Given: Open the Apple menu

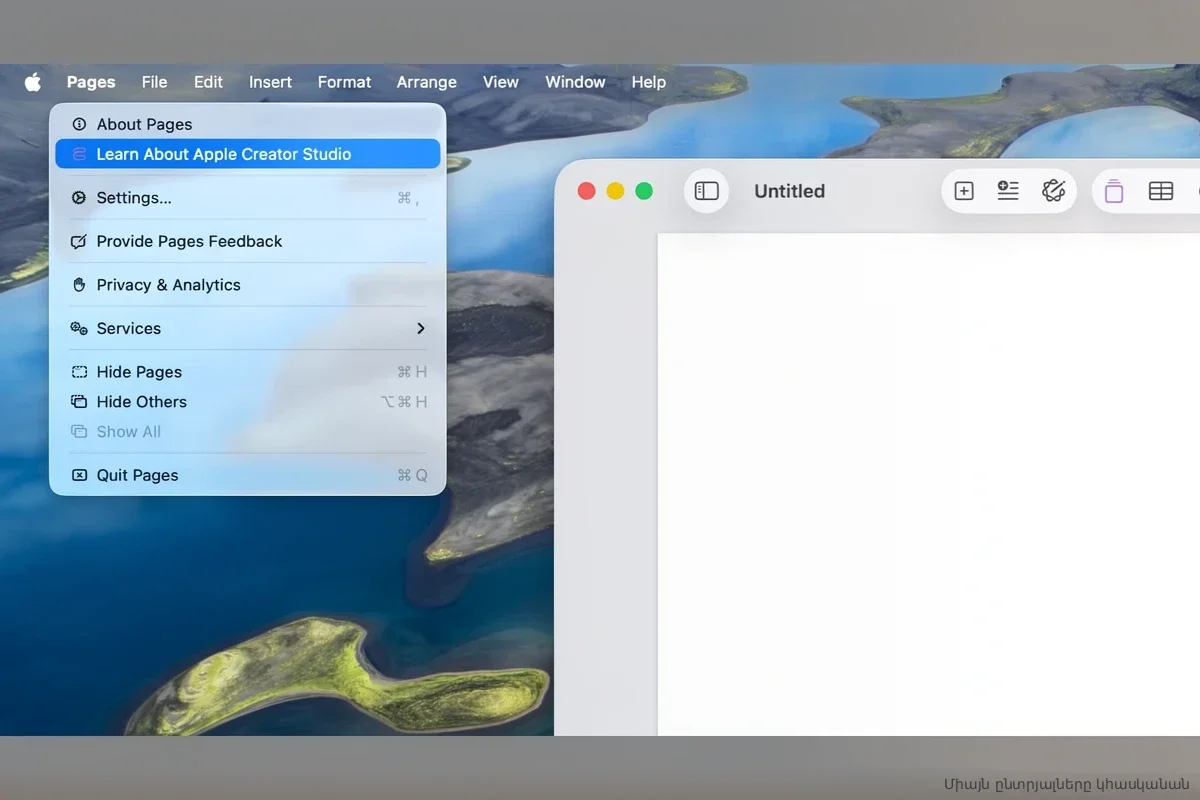Looking at the screenshot, I should click(x=33, y=82).
